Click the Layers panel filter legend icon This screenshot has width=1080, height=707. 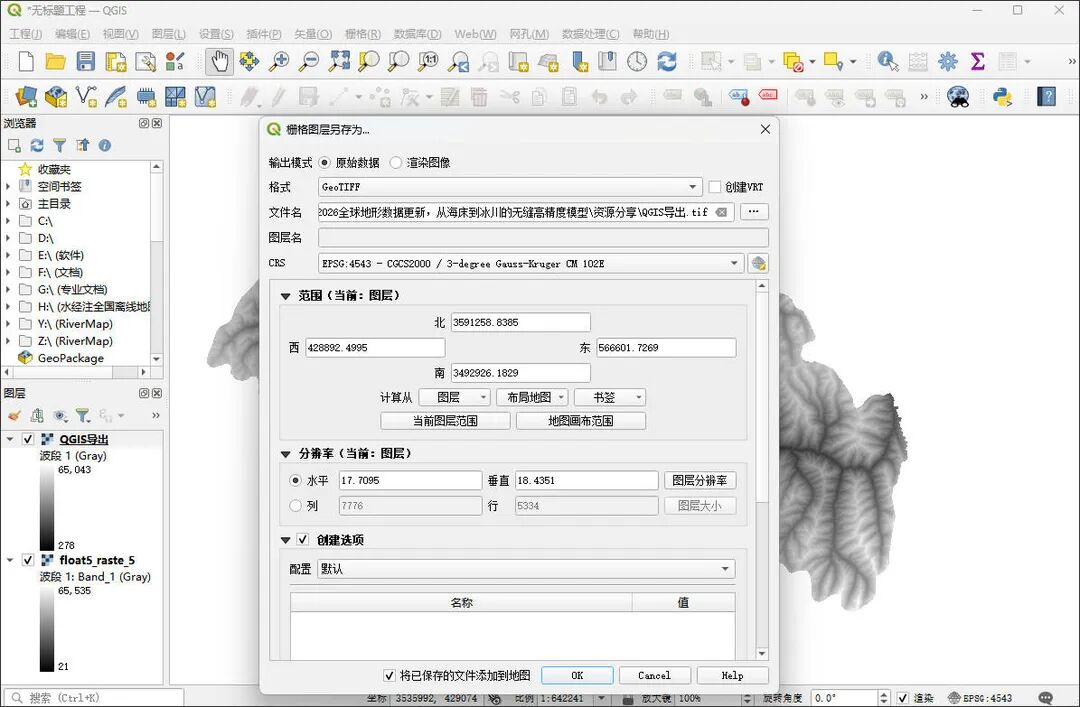[x=83, y=416]
